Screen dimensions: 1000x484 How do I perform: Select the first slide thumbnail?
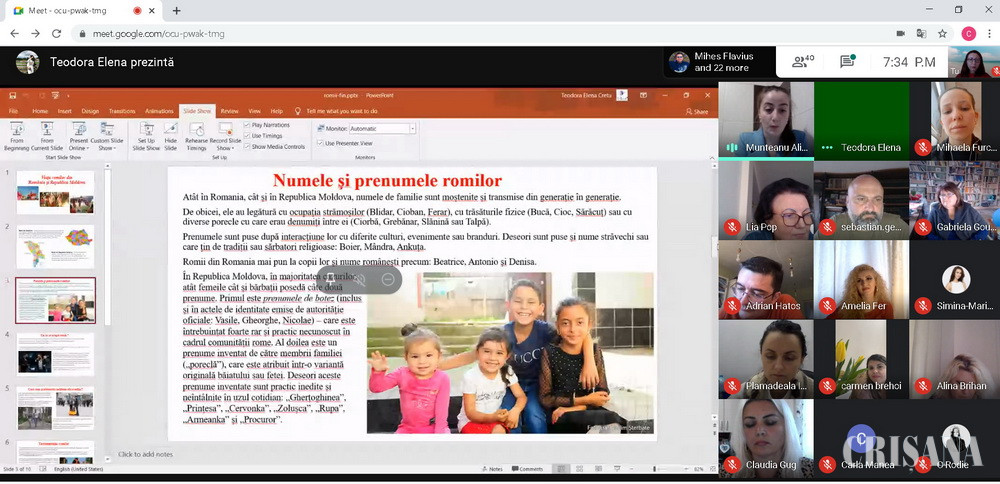point(56,192)
